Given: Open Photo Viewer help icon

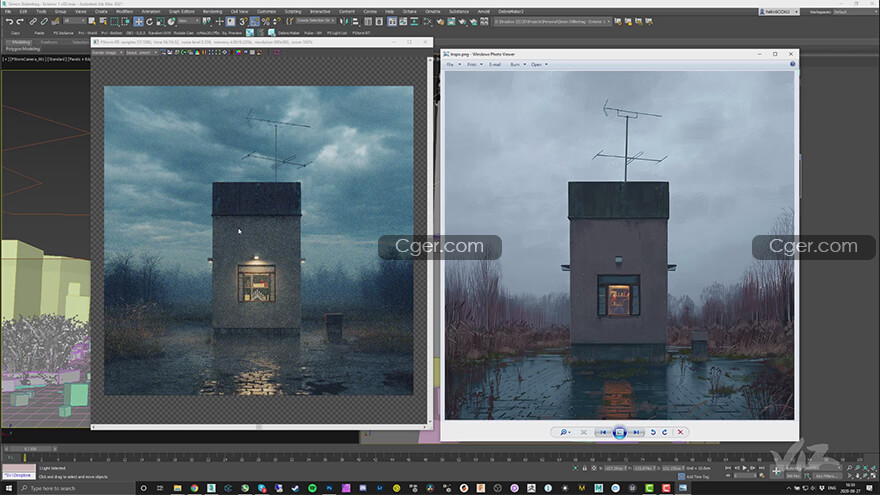Looking at the screenshot, I should tap(792, 64).
